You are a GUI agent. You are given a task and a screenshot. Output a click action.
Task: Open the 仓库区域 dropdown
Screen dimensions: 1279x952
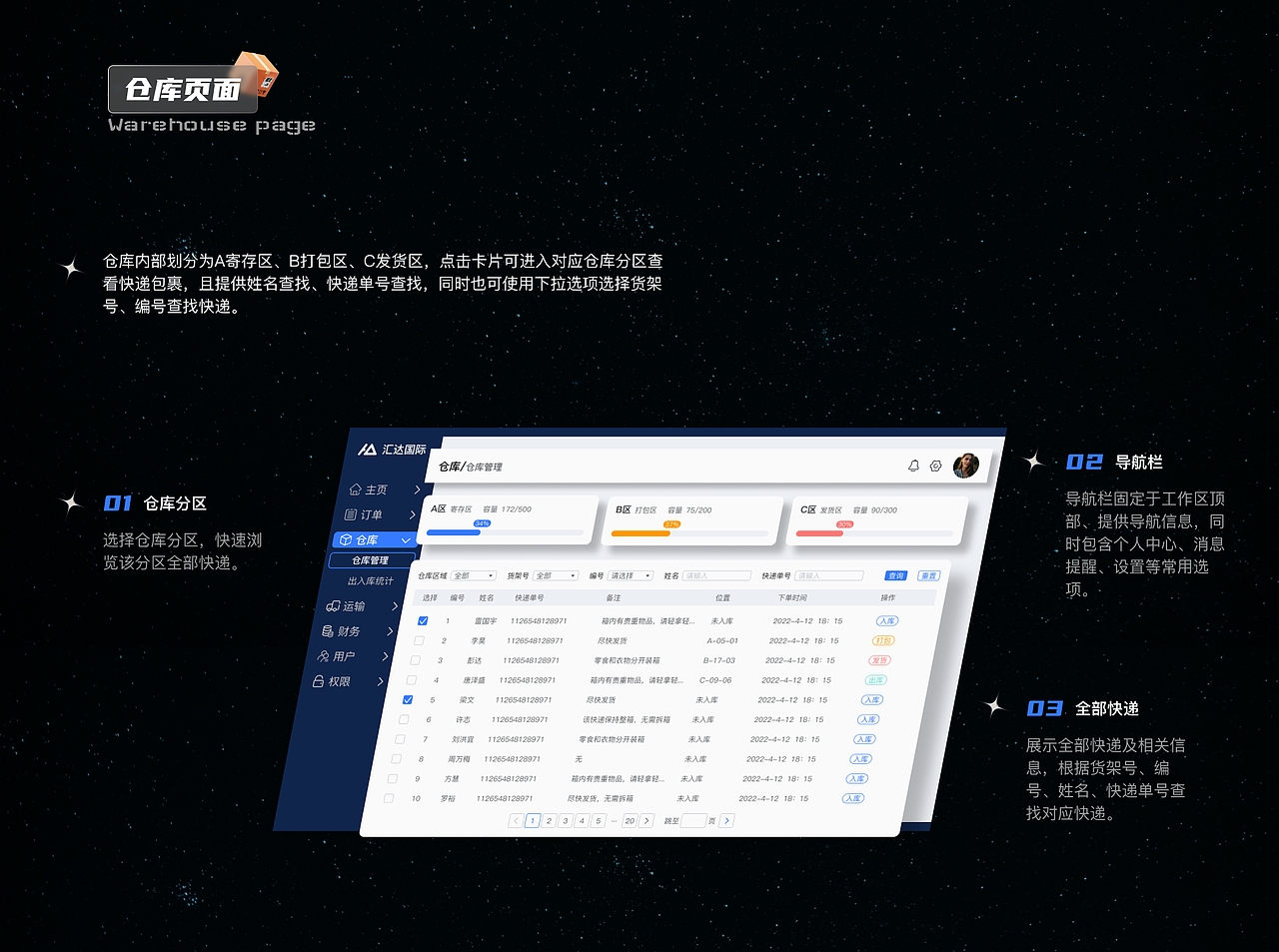pyautogui.click(x=473, y=575)
